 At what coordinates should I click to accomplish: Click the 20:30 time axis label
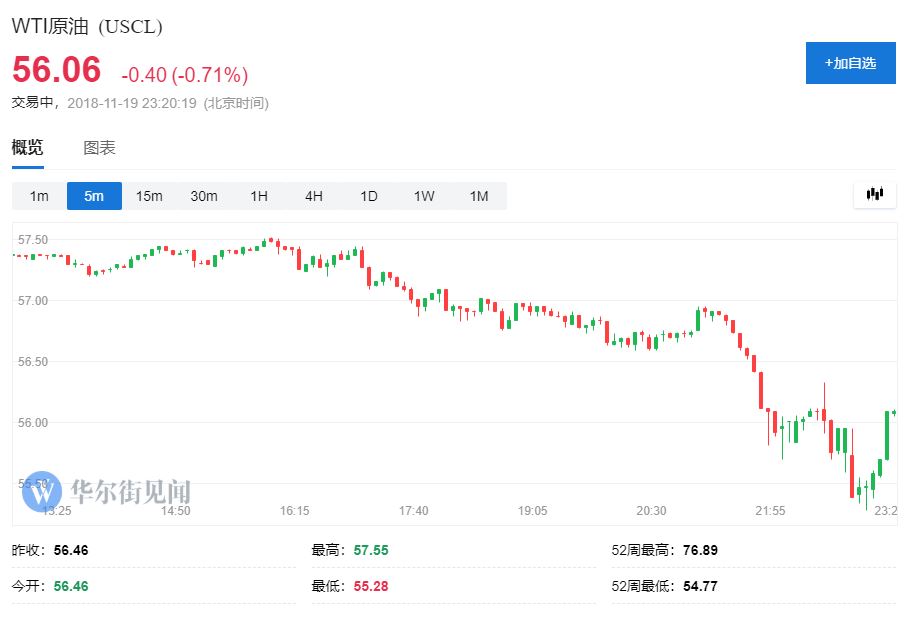coord(651,511)
